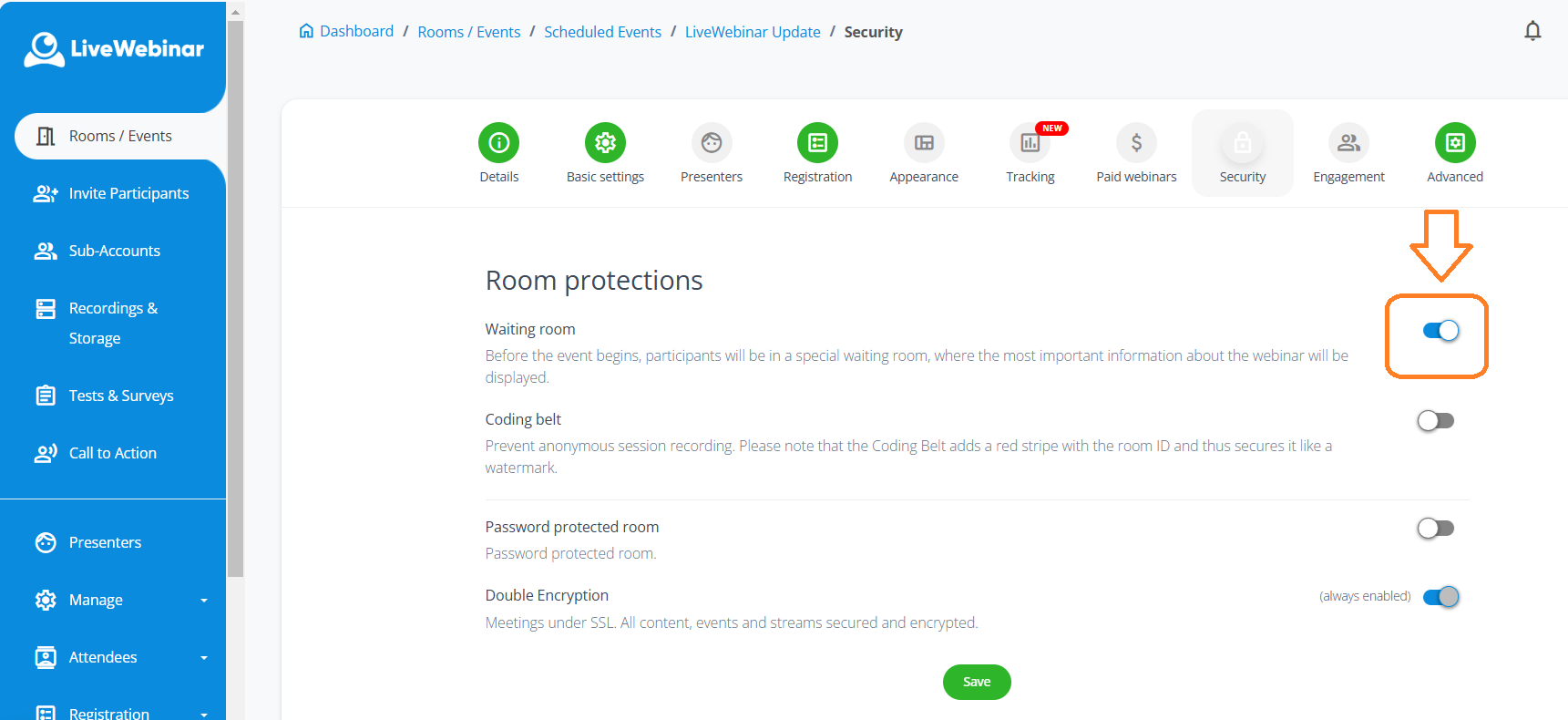The height and width of the screenshot is (720, 1568).
Task: Open the Tracking chart icon
Action: pyautogui.click(x=1030, y=143)
